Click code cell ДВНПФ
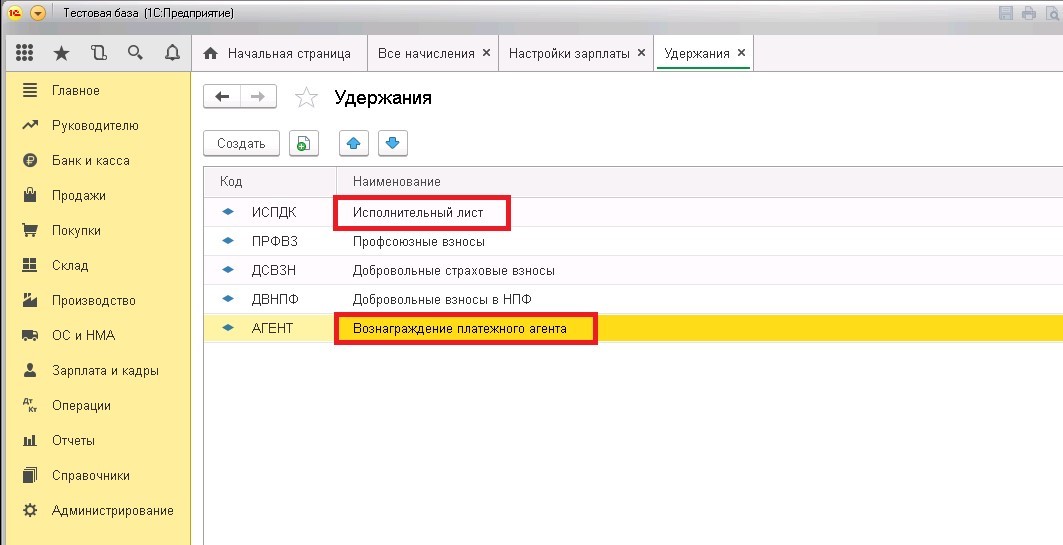Viewport: 1063px width, 545px height. click(x=275, y=299)
